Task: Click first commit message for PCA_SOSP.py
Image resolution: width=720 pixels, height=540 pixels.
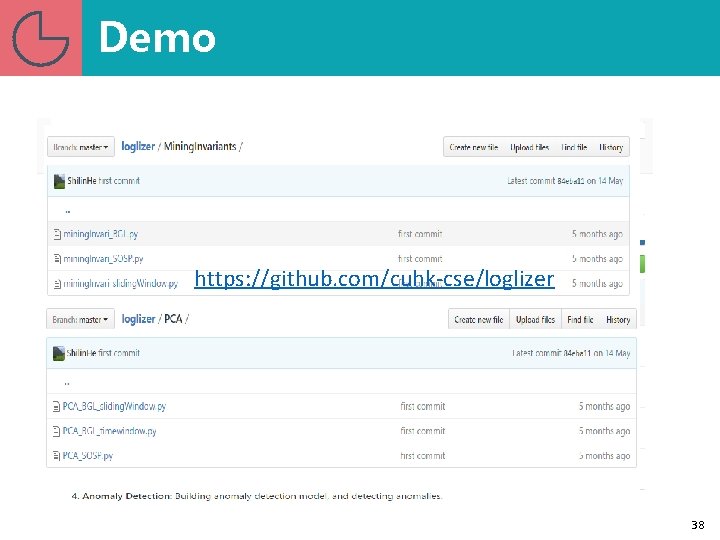Action: (x=422, y=456)
